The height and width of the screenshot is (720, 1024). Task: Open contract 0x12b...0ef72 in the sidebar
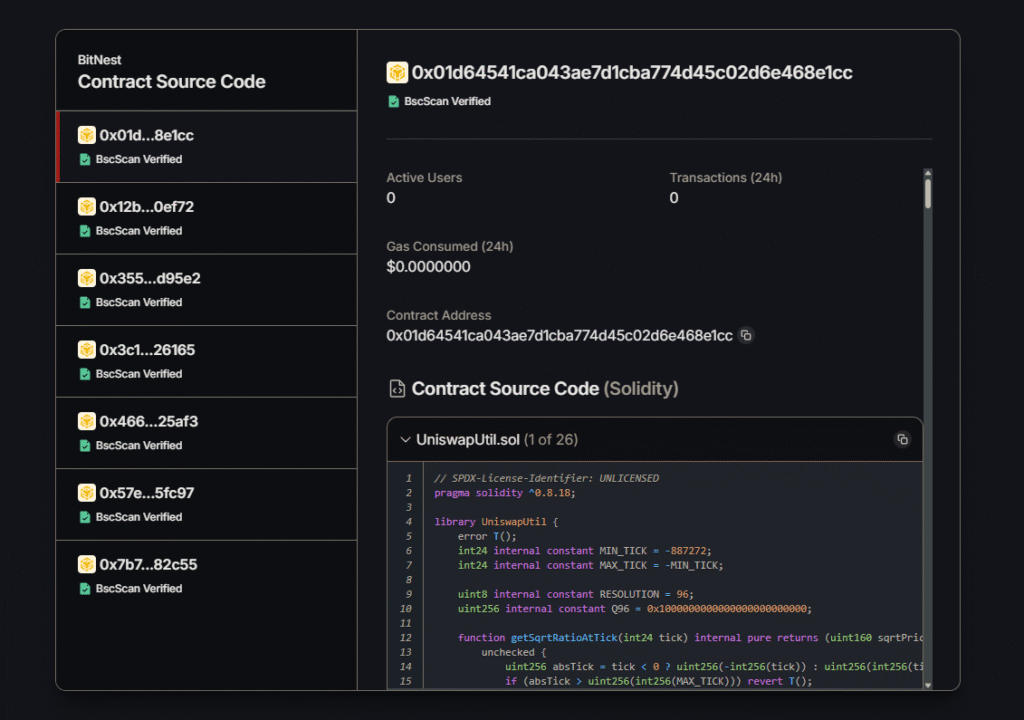206,218
